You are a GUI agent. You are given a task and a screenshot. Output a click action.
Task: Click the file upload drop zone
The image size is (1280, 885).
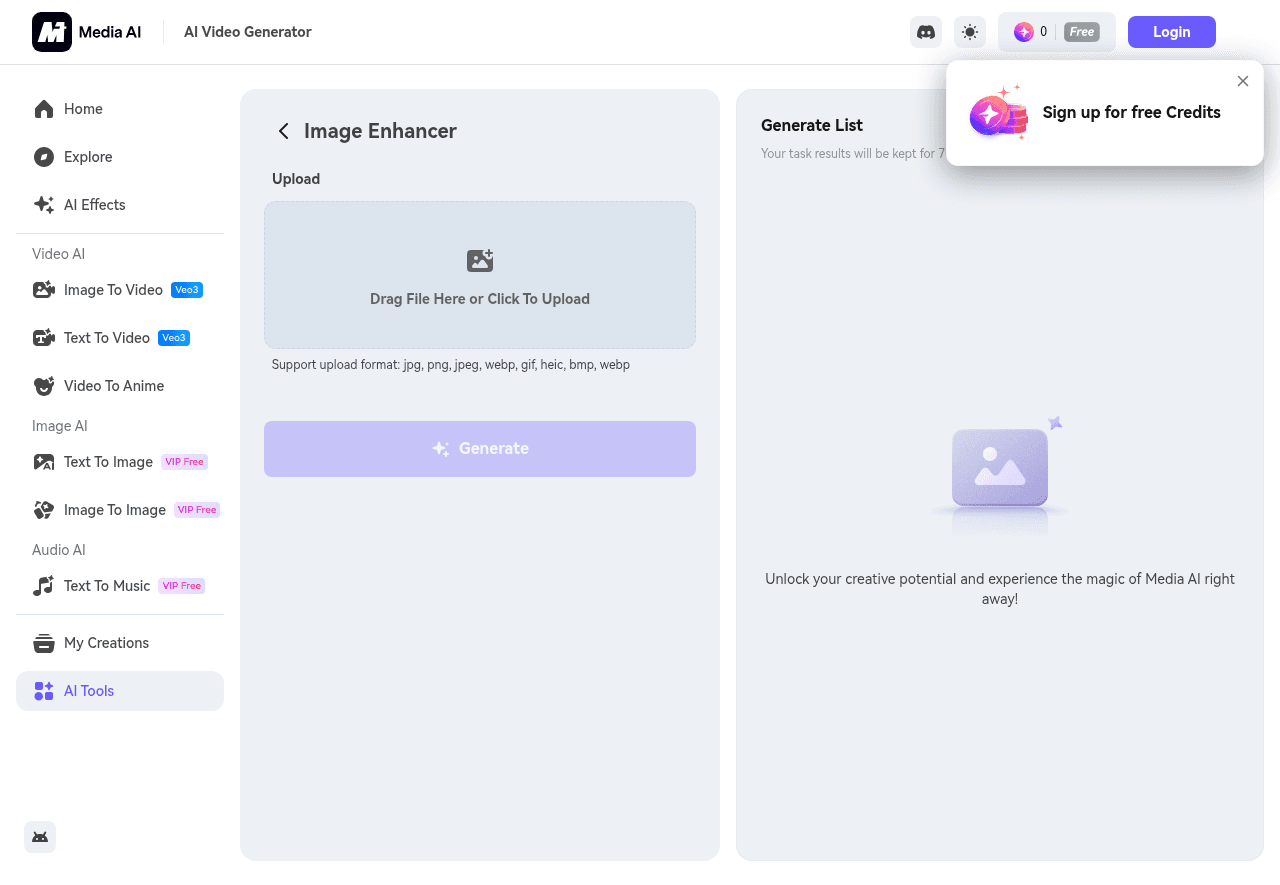(479, 275)
